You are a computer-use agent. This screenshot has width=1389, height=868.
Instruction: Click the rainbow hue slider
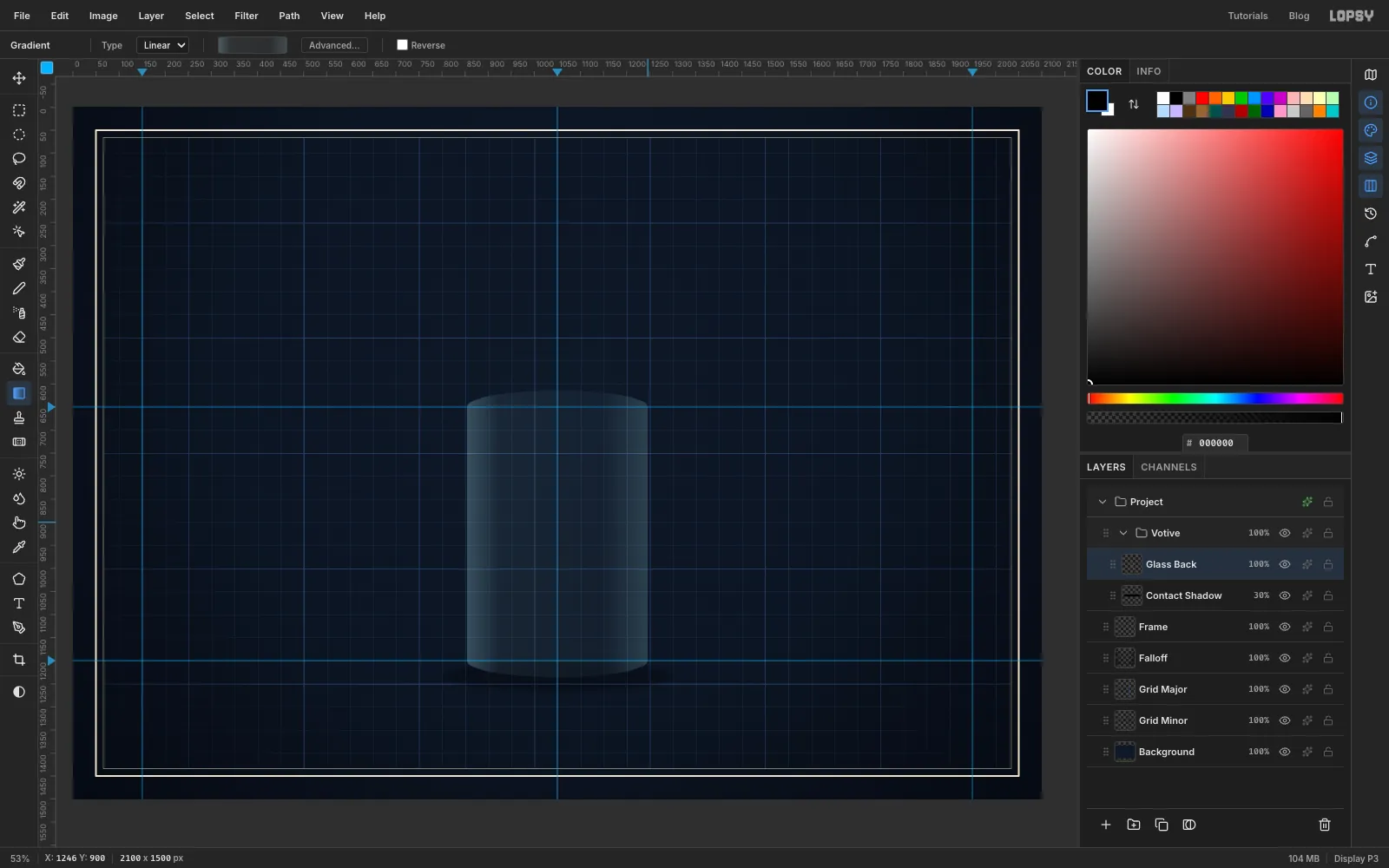pyautogui.click(x=1215, y=398)
